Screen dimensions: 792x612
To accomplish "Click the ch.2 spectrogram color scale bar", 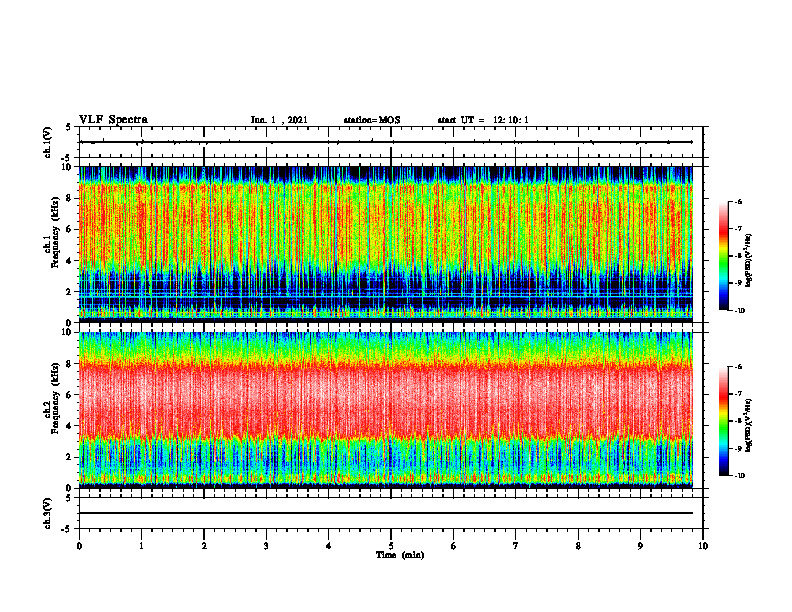I will (723, 421).
